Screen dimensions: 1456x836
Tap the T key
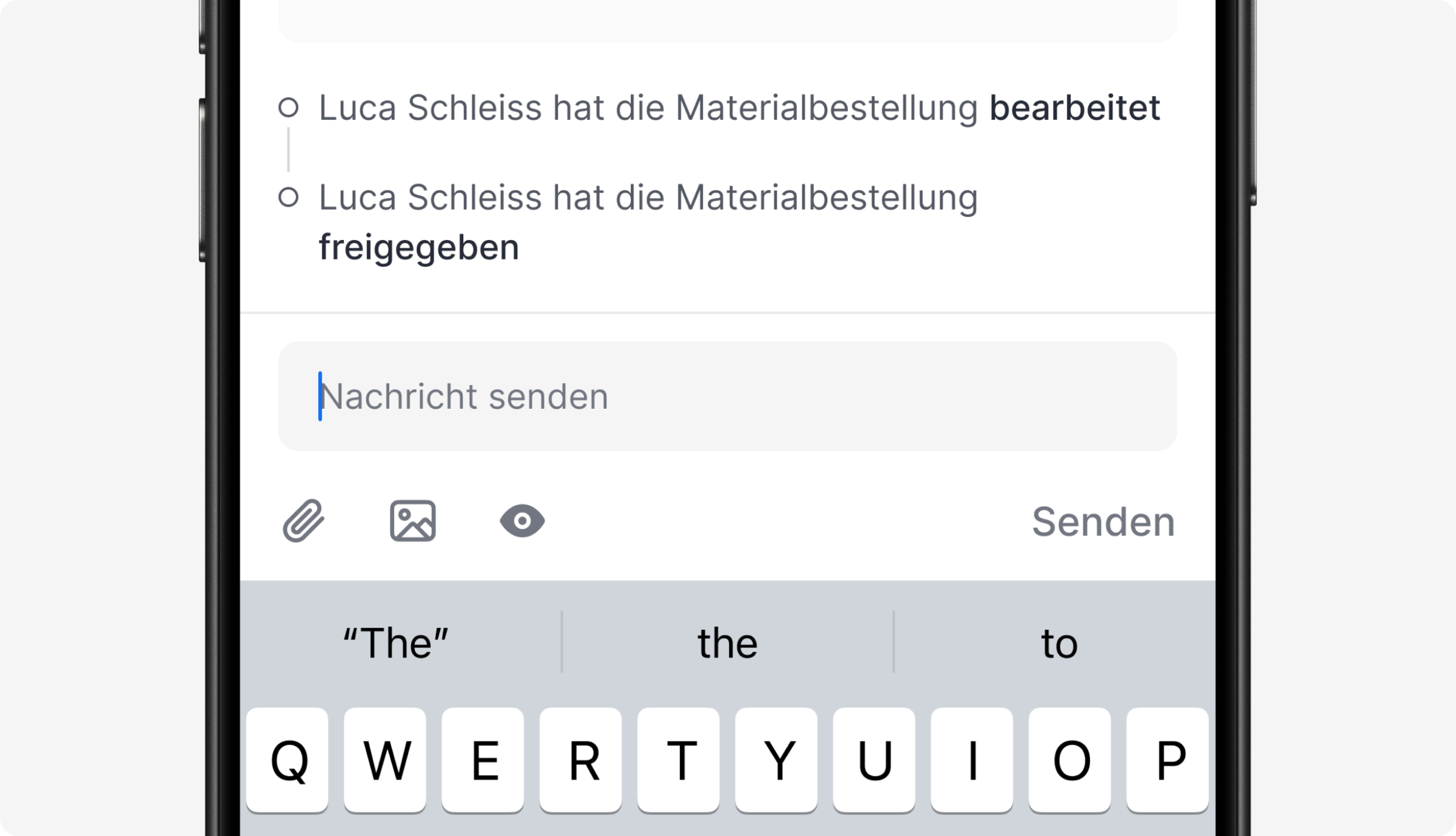[x=678, y=760]
